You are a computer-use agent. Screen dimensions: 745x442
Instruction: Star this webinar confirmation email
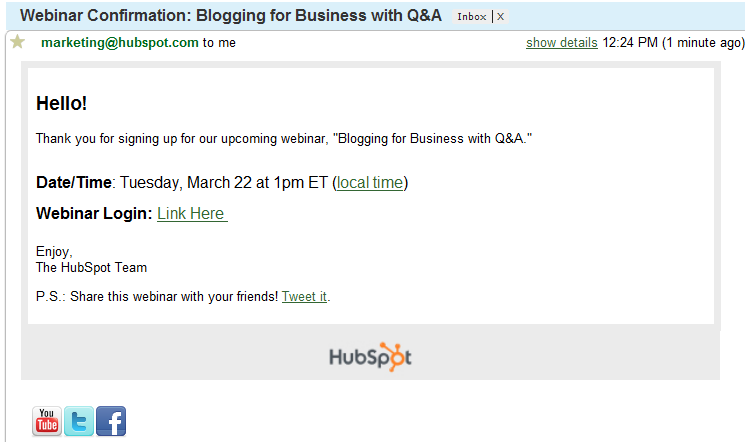(17, 43)
